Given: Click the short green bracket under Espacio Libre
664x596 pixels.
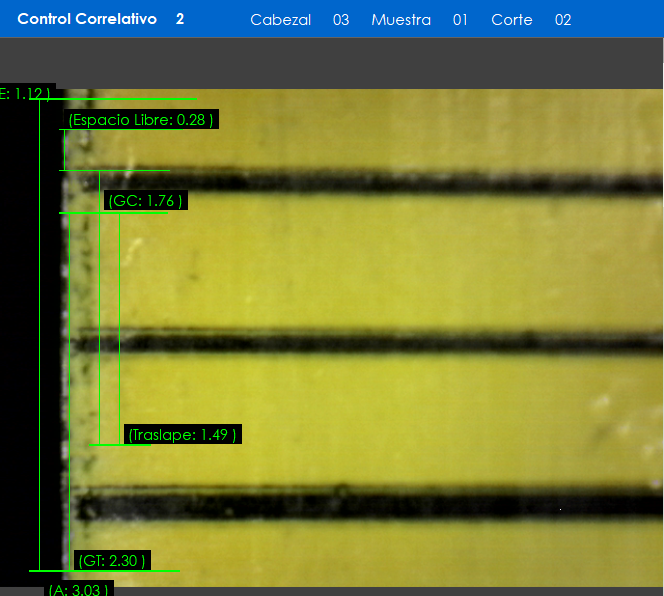Looking at the screenshot, I should click(64, 150).
